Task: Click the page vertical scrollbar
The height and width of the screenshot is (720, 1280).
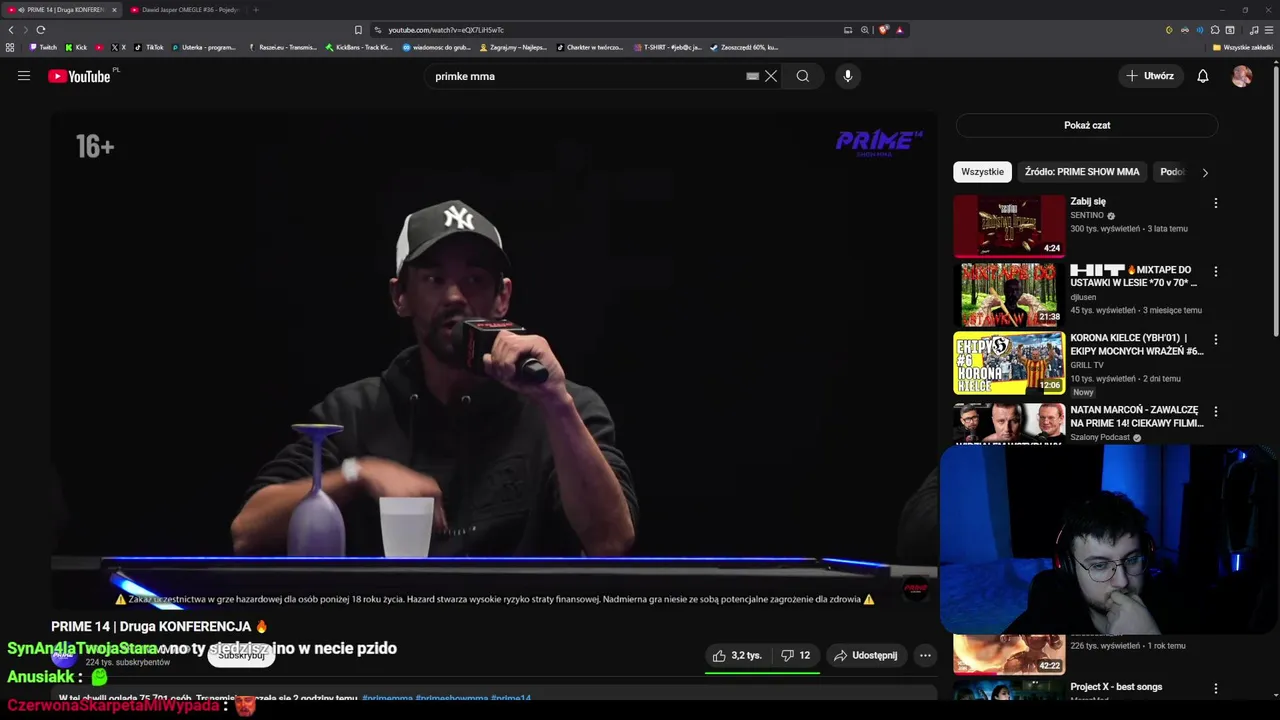Action: [x=1275, y=200]
